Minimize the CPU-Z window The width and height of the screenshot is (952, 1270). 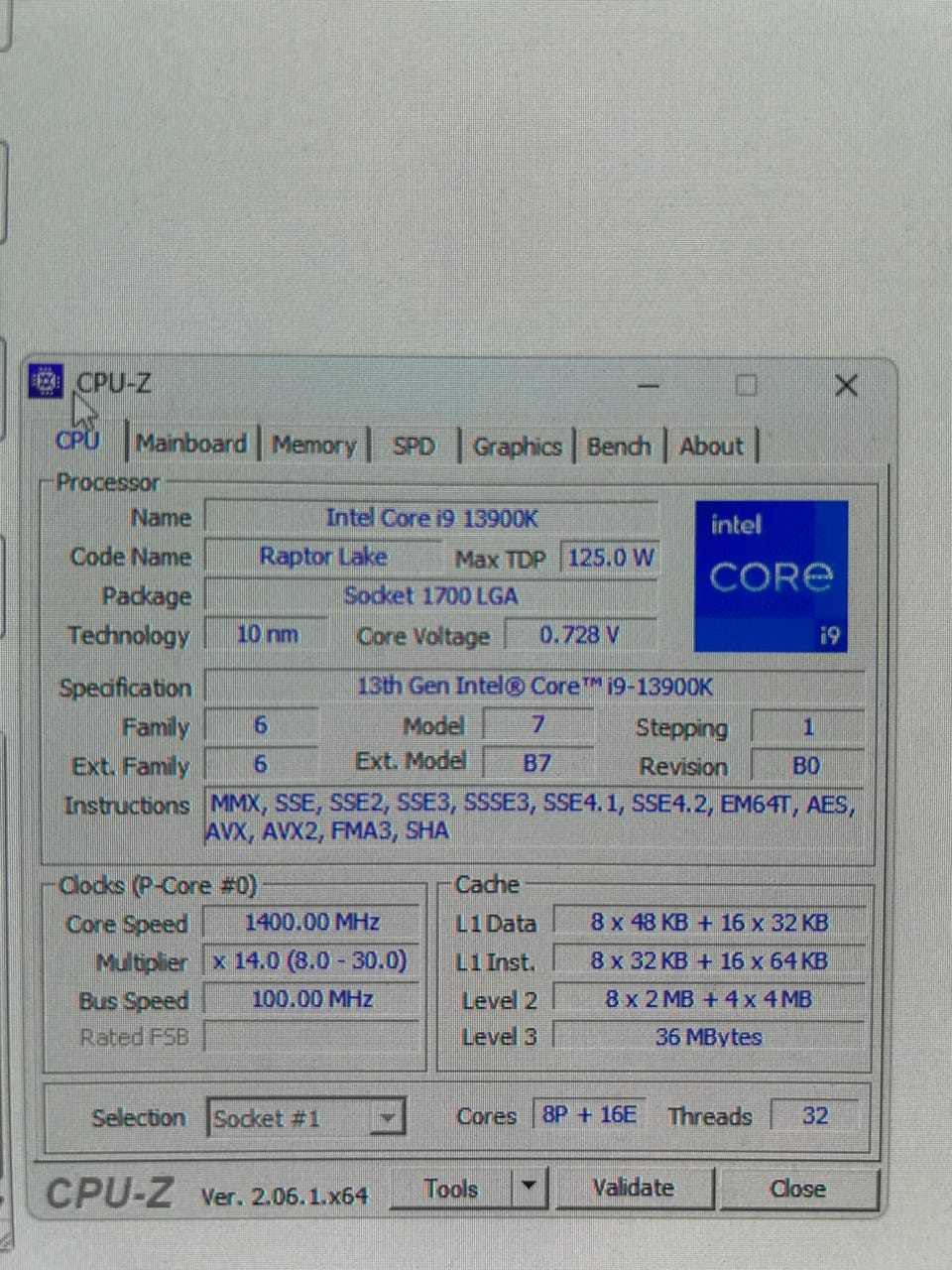point(649,385)
